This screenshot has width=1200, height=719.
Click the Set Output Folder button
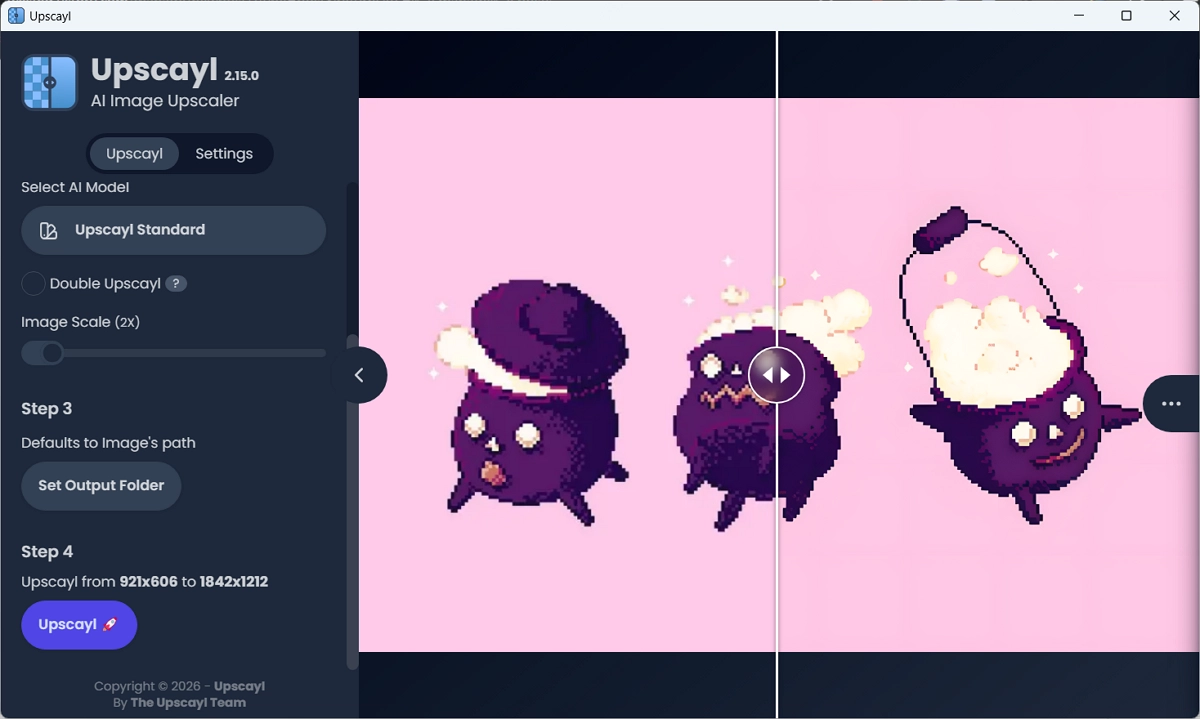[101, 486]
